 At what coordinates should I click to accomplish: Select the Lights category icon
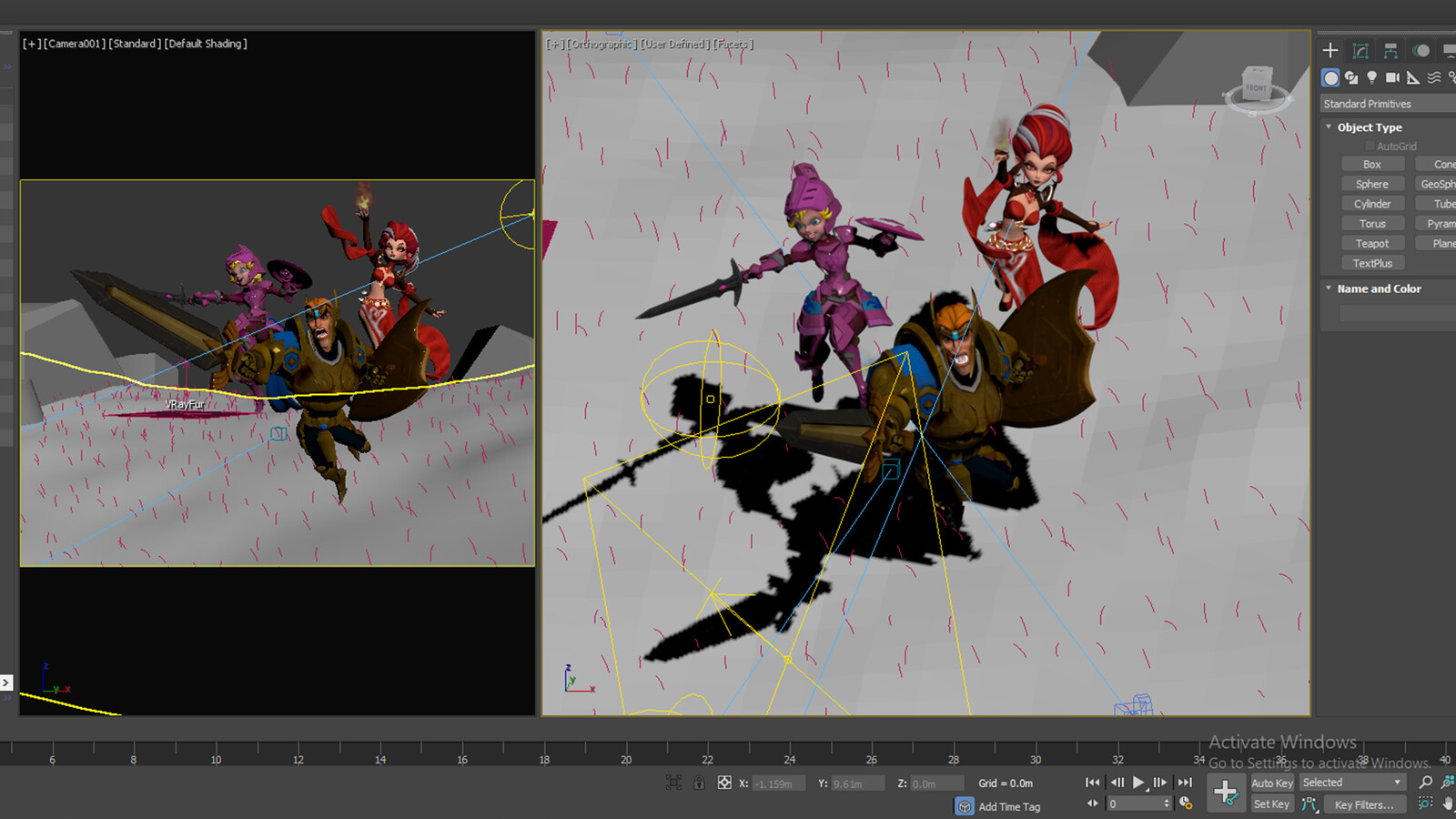1372,78
